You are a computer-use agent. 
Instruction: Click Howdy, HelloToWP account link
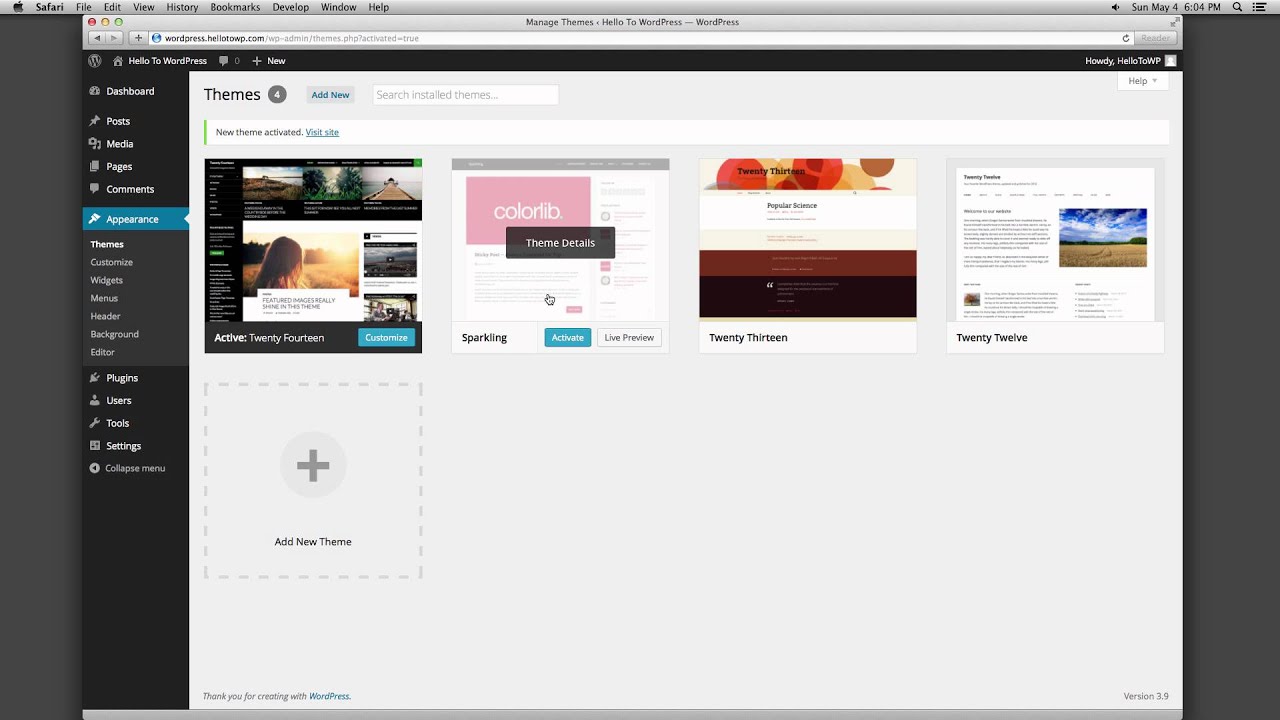(x=1124, y=61)
